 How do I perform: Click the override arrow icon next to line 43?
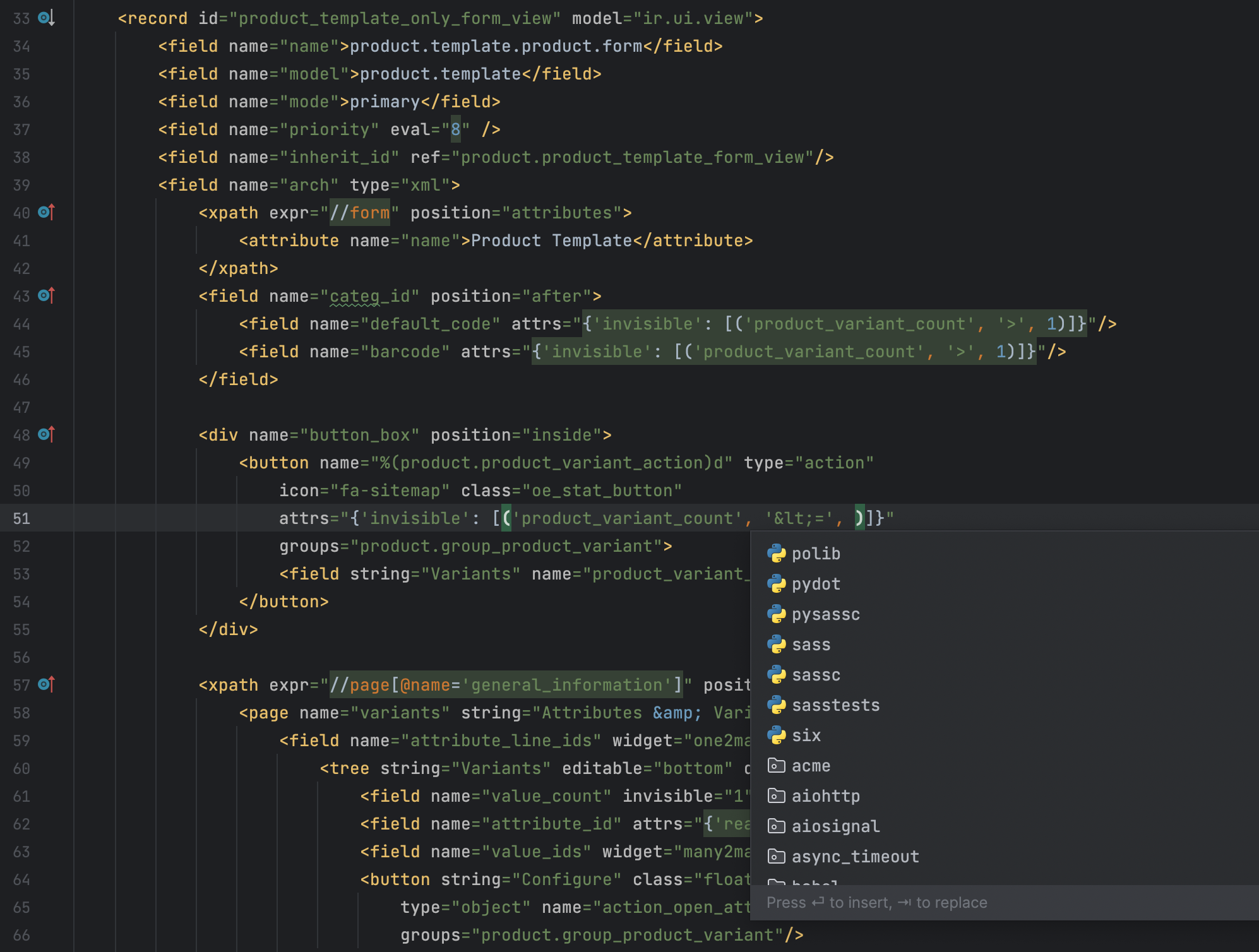point(45,295)
